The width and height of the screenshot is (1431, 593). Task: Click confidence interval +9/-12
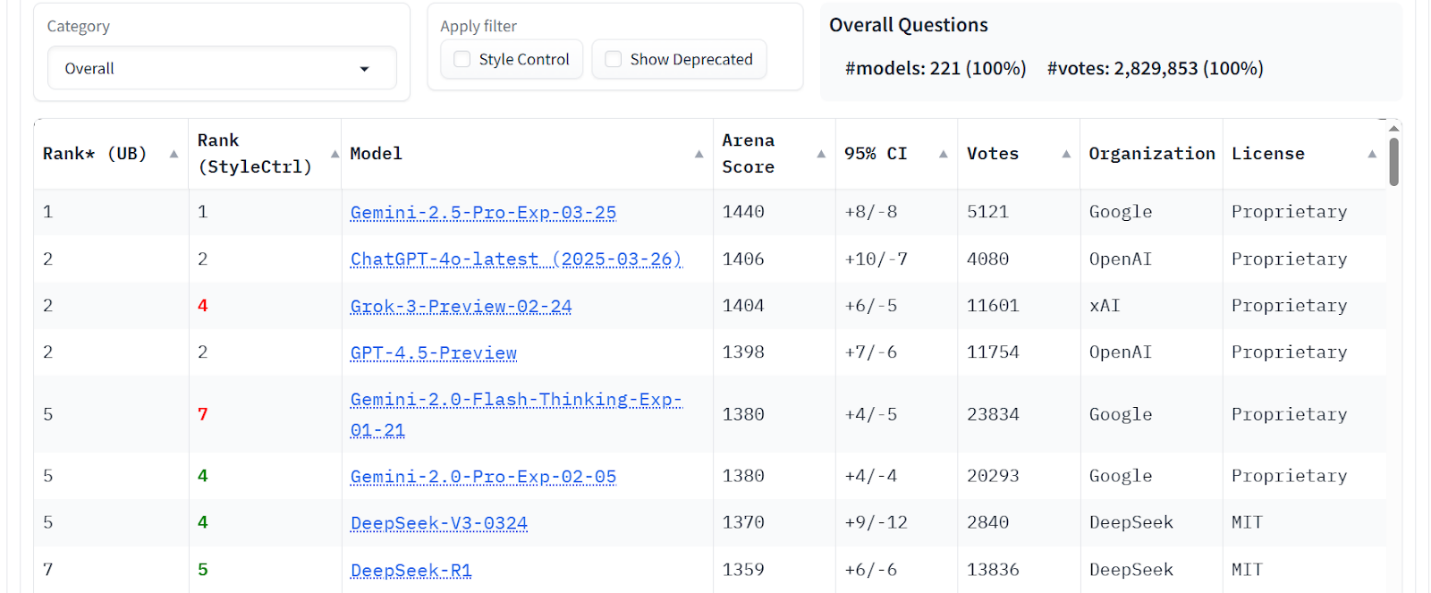point(877,523)
